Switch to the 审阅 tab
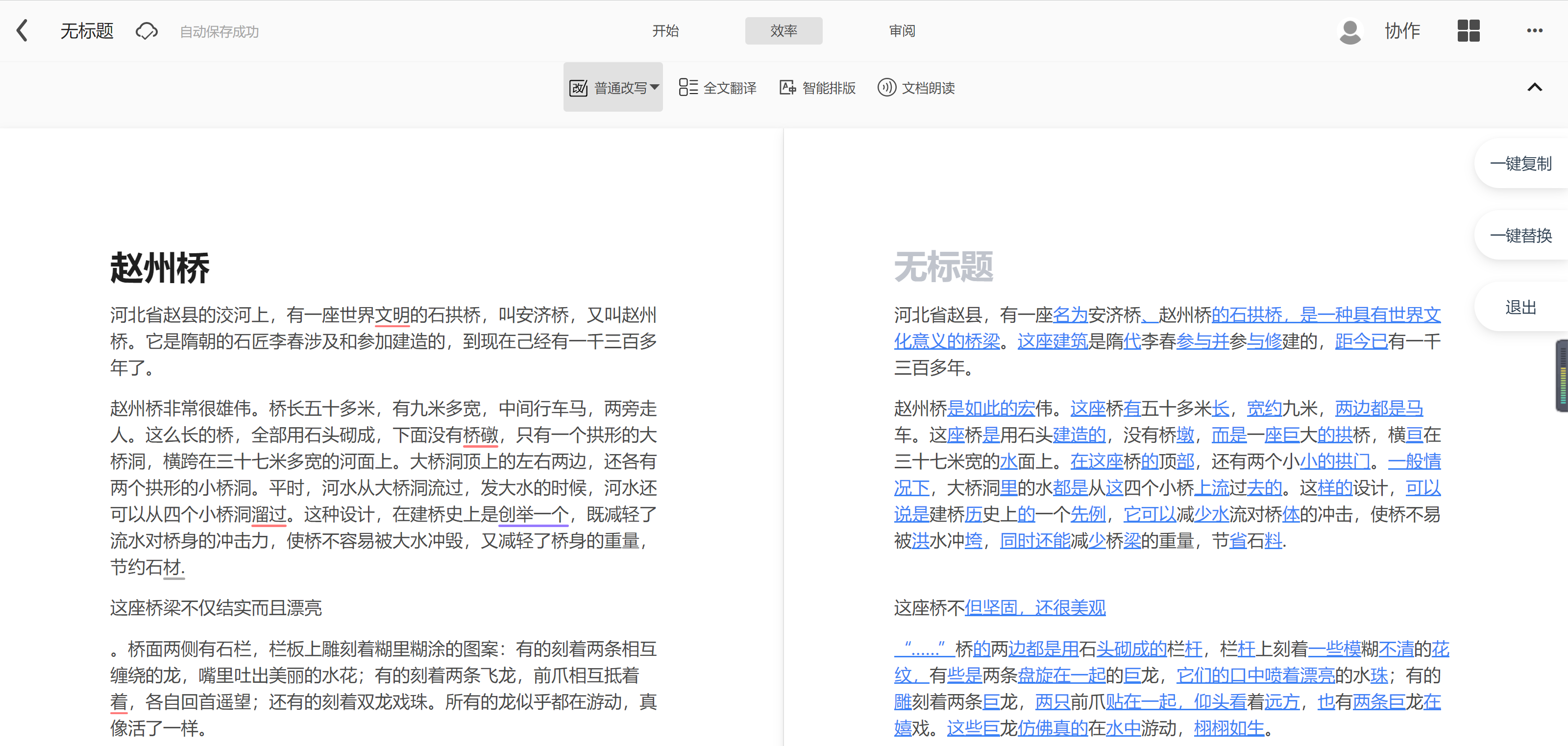The height and width of the screenshot is (746, 1568). 902,31
